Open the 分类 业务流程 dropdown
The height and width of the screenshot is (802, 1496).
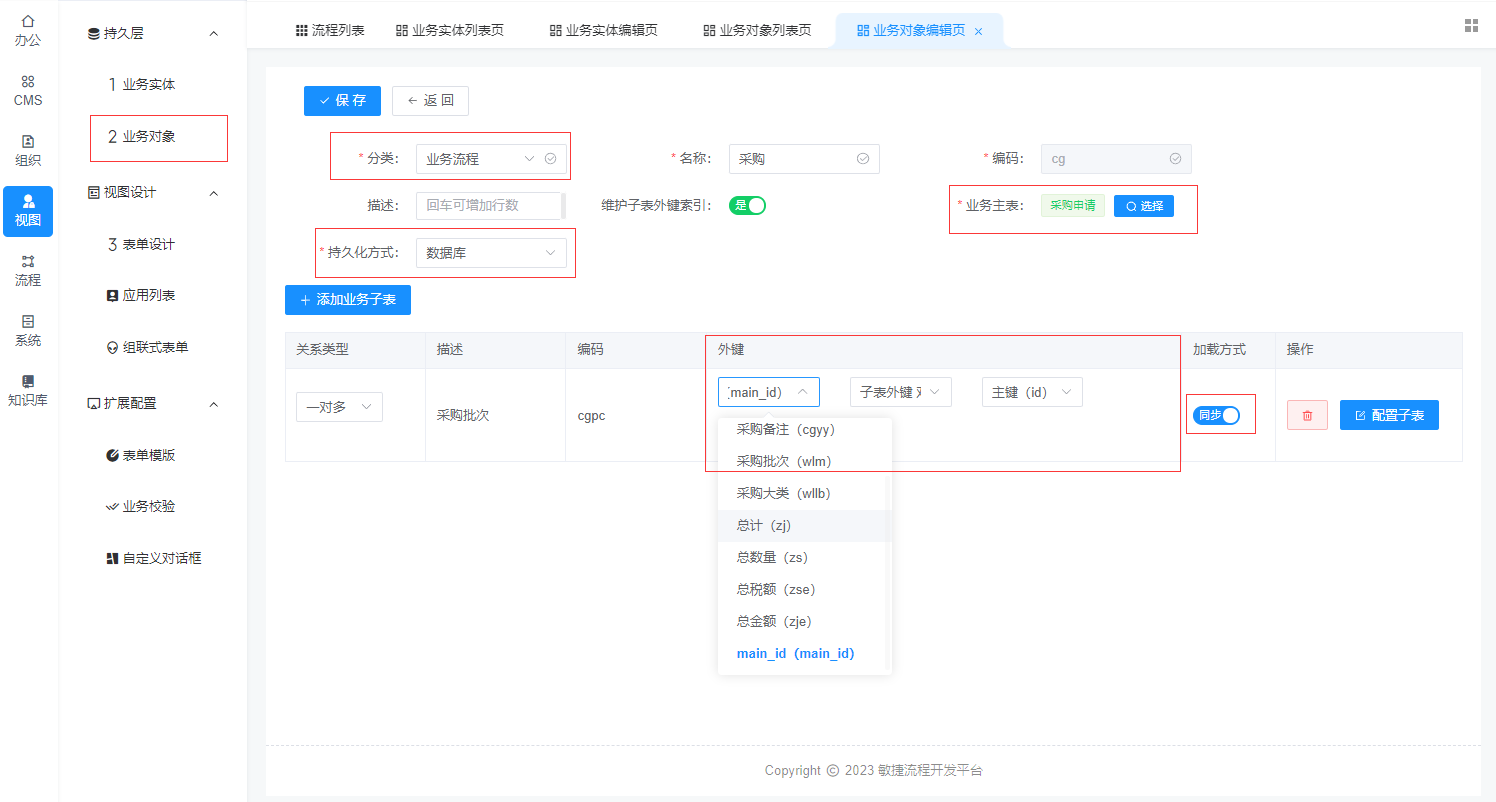(491, 158)
